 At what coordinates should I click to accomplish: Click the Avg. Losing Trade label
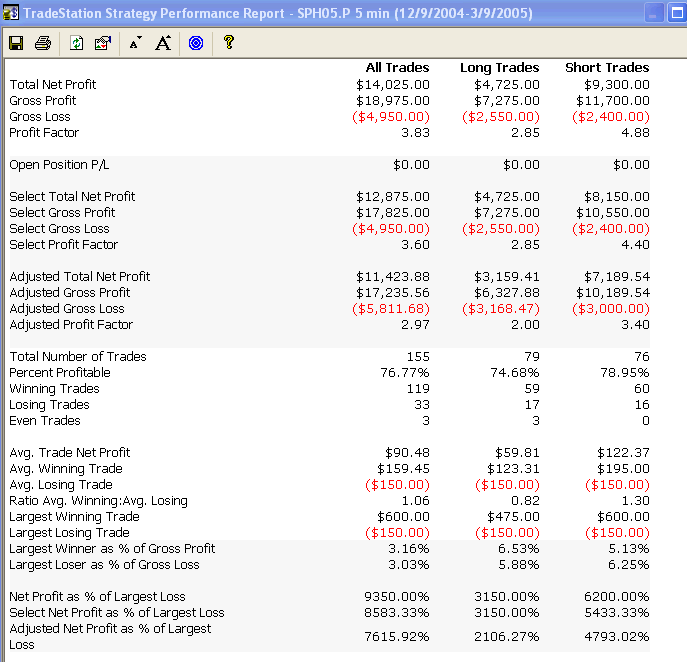pos(61,485)
